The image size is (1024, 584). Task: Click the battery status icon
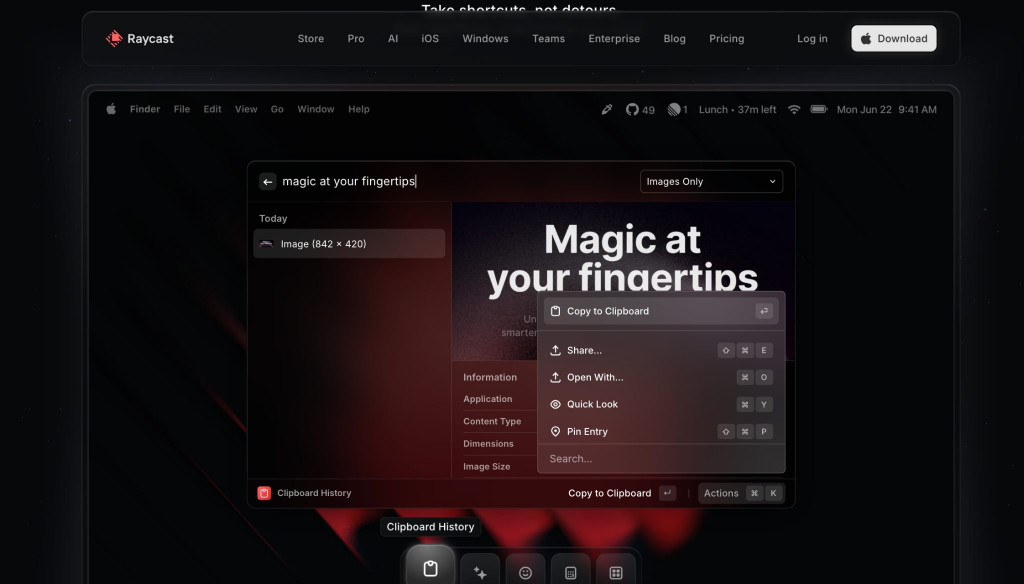(x=819, y=109)
